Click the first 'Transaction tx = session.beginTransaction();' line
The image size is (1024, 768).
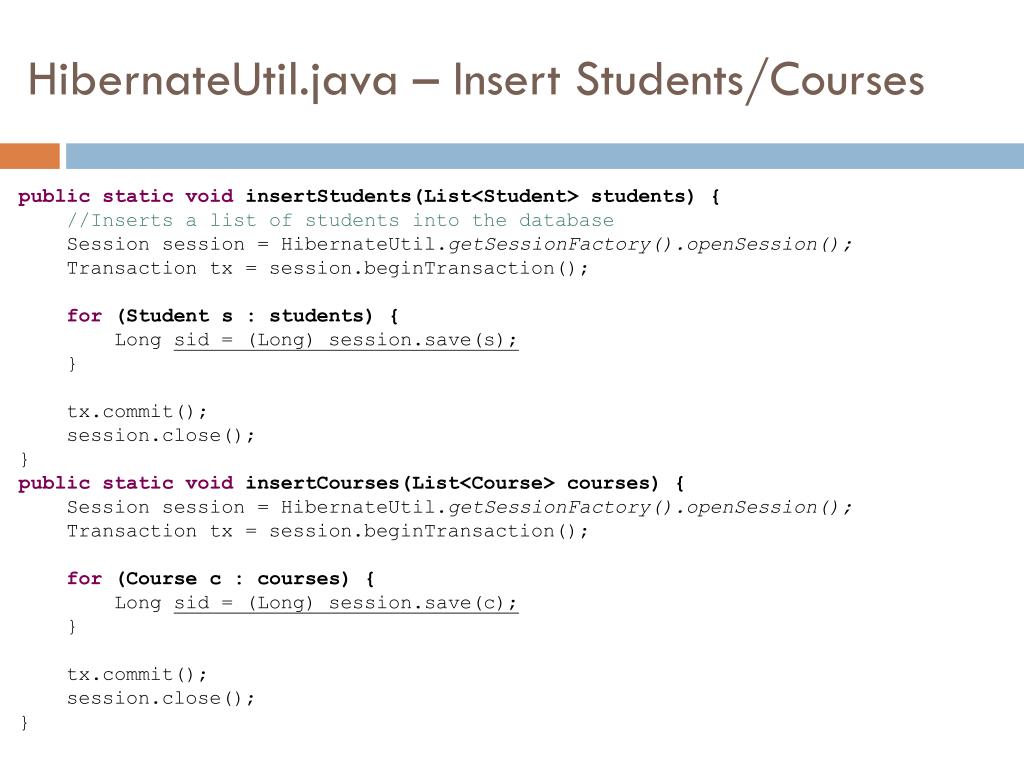tap(328, 268)
